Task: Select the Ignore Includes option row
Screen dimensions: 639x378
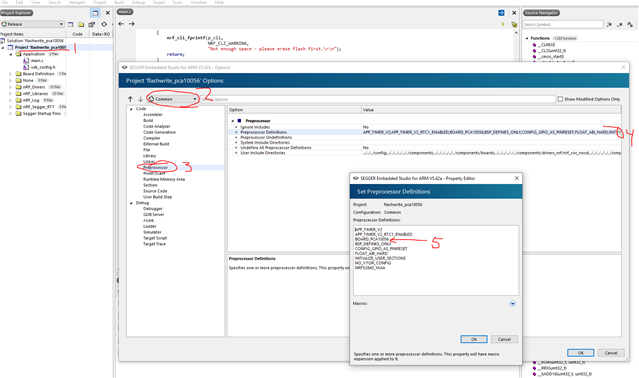Action: pos(424,127)
